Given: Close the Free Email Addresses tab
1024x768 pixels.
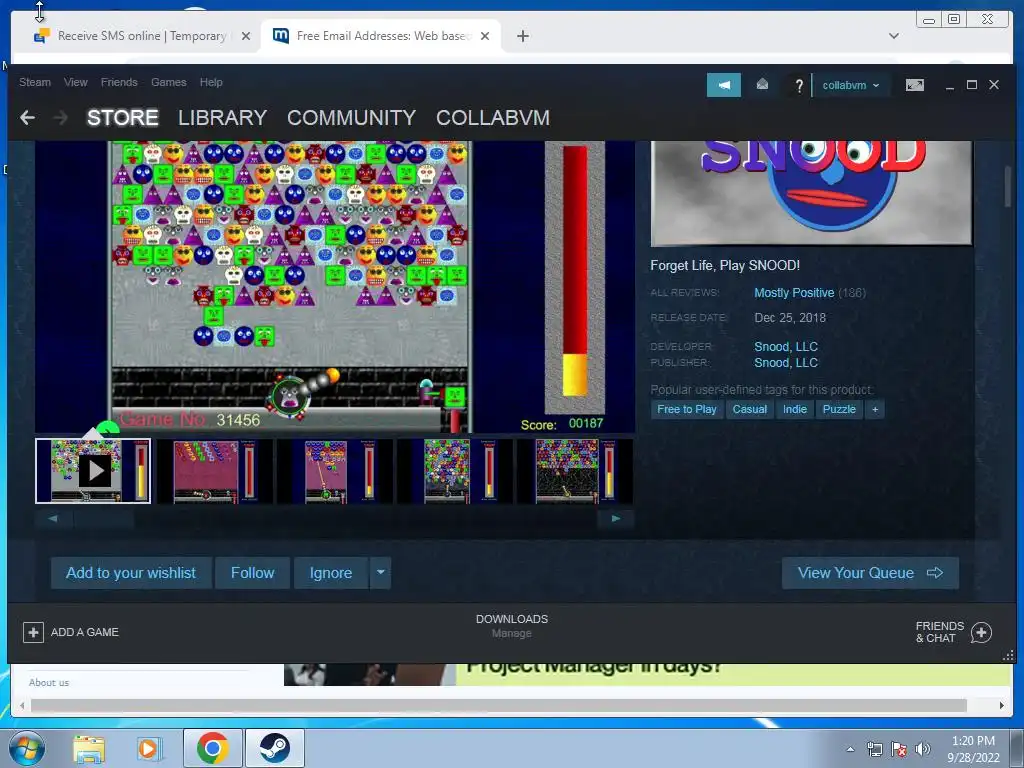Looking at the screenshot, I should [x=485, y=36].
